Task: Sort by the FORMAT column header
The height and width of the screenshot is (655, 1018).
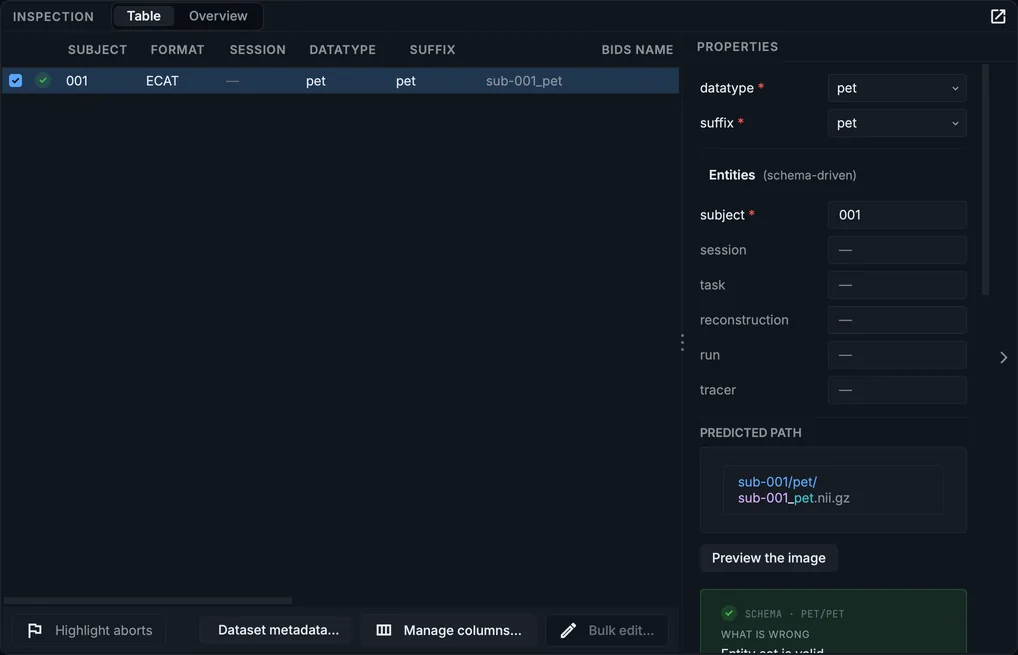Action: (177, 50)
